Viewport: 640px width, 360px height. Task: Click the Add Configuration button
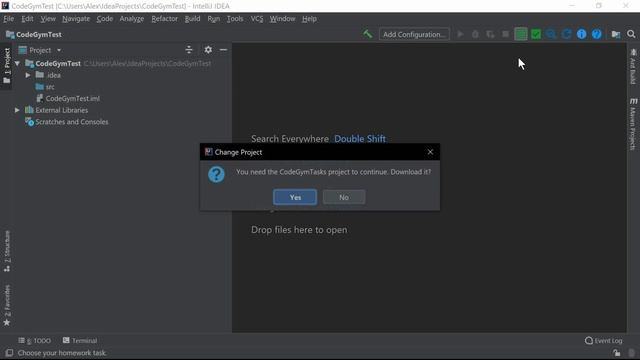tap(414, 34)
